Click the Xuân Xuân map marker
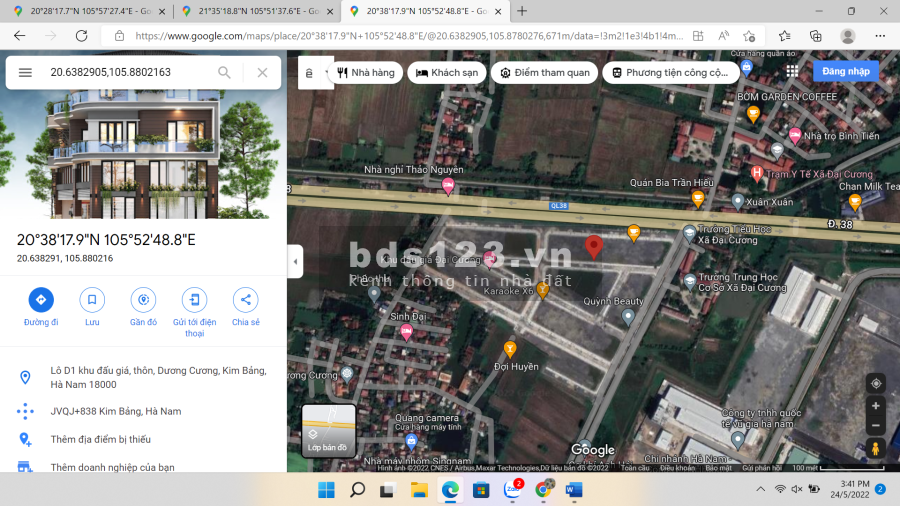This screenshot has height=506, width=900. coord(738,201)
